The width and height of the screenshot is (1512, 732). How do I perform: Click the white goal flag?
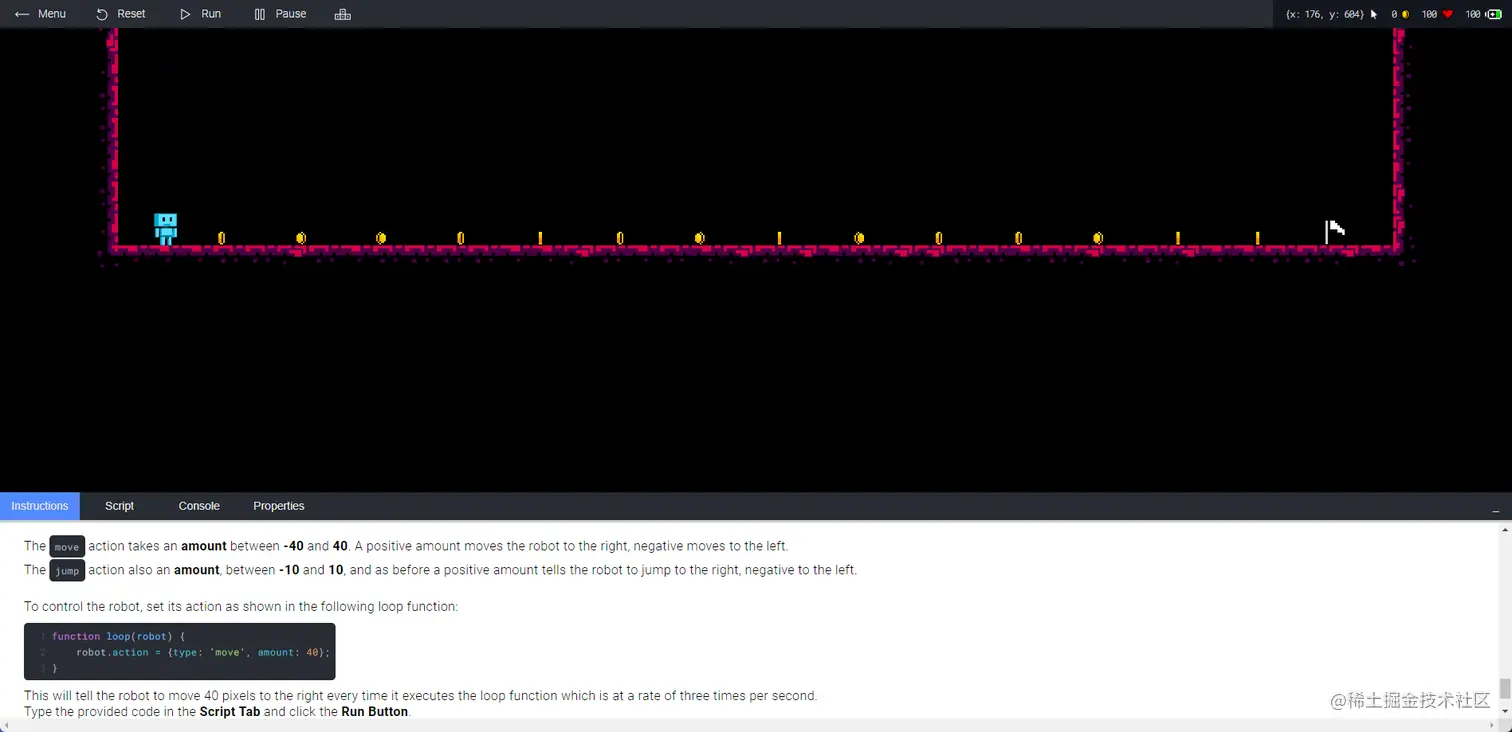tap(1335, 232)
